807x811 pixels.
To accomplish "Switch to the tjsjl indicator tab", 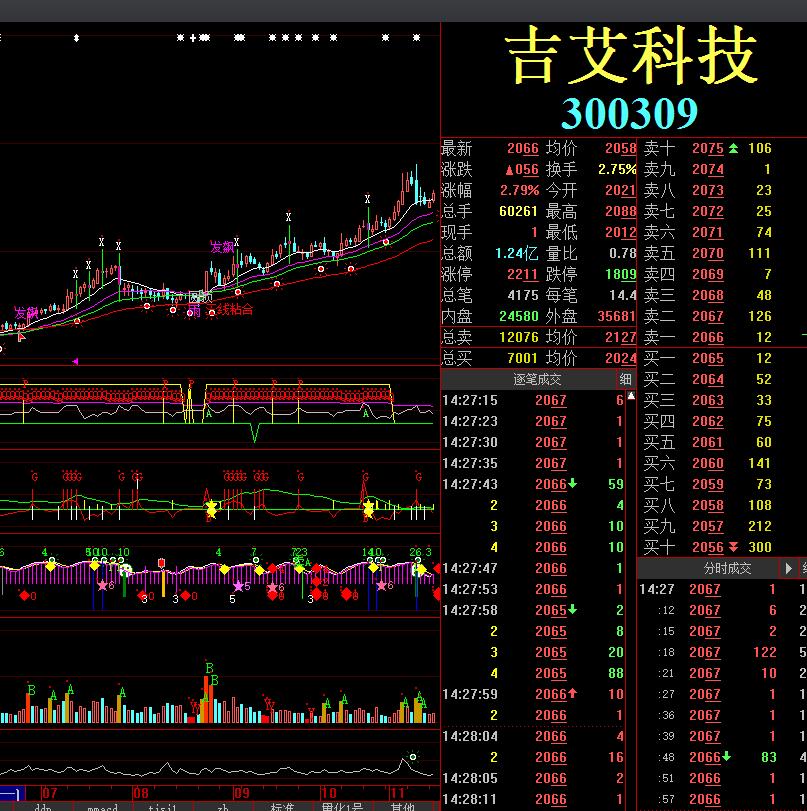I will 162,807.
